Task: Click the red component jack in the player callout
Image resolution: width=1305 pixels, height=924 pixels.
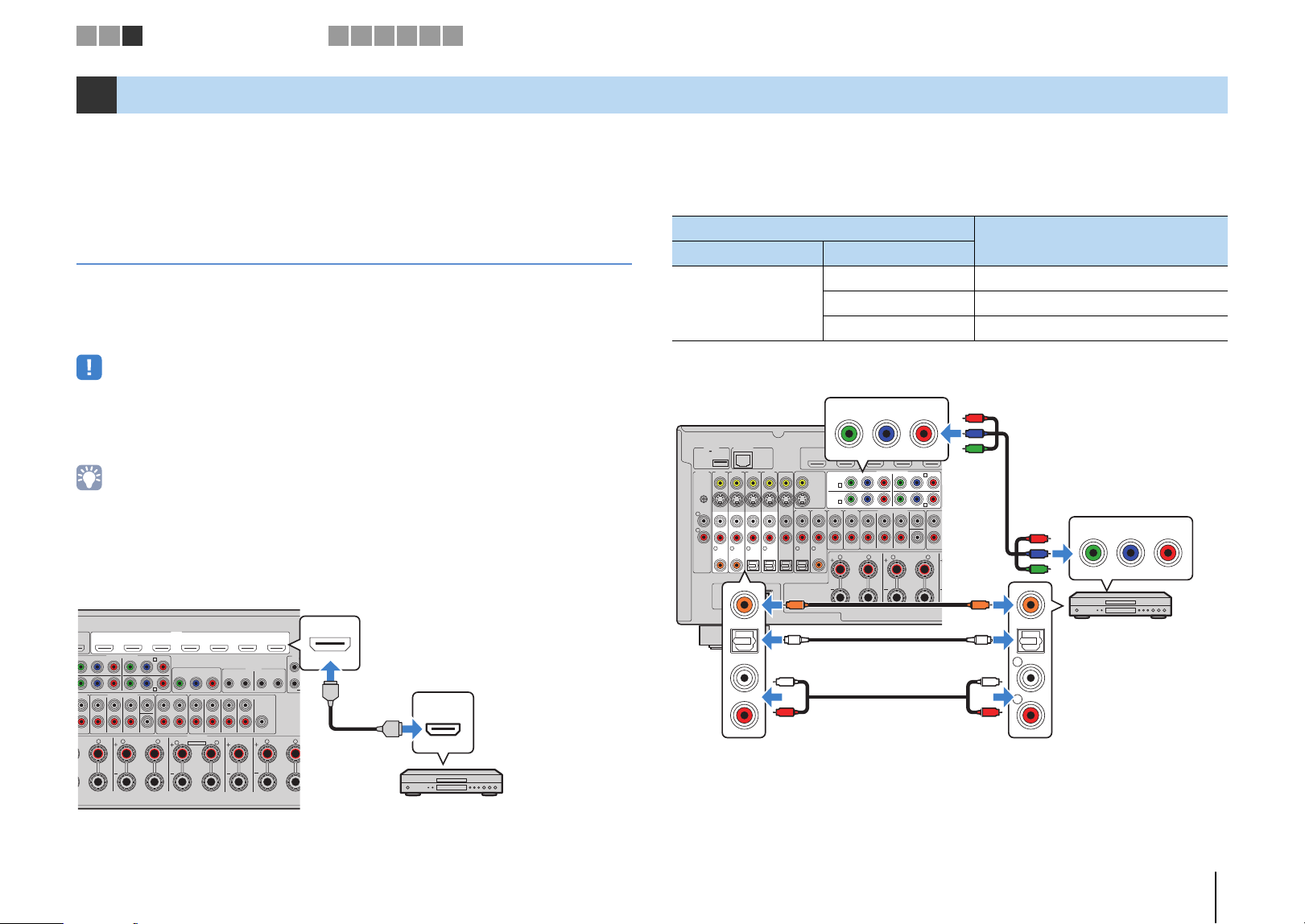Action: (1168, 553)
